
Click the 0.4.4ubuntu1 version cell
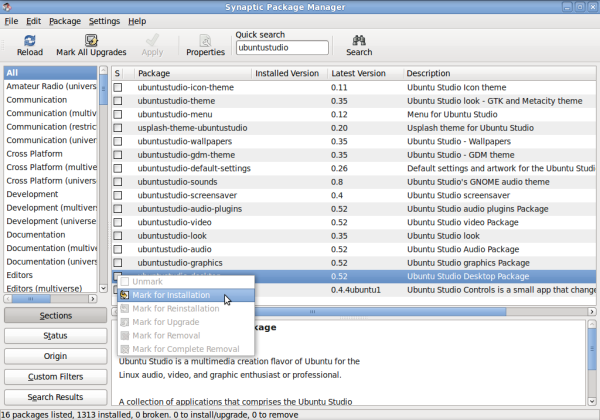pos(355,290)
